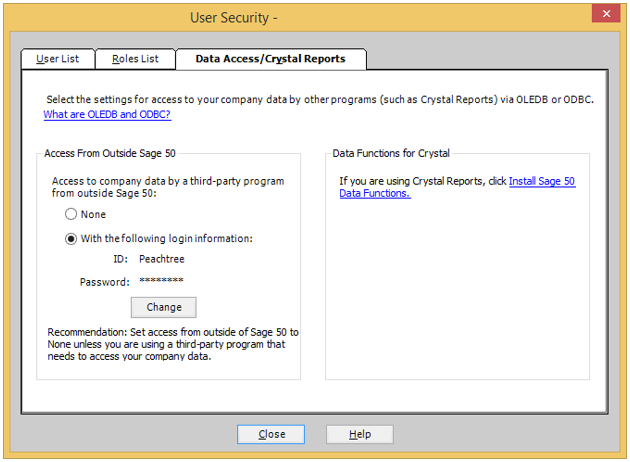Choose With the following login information option
630x462 pixels.
(71, 239)
